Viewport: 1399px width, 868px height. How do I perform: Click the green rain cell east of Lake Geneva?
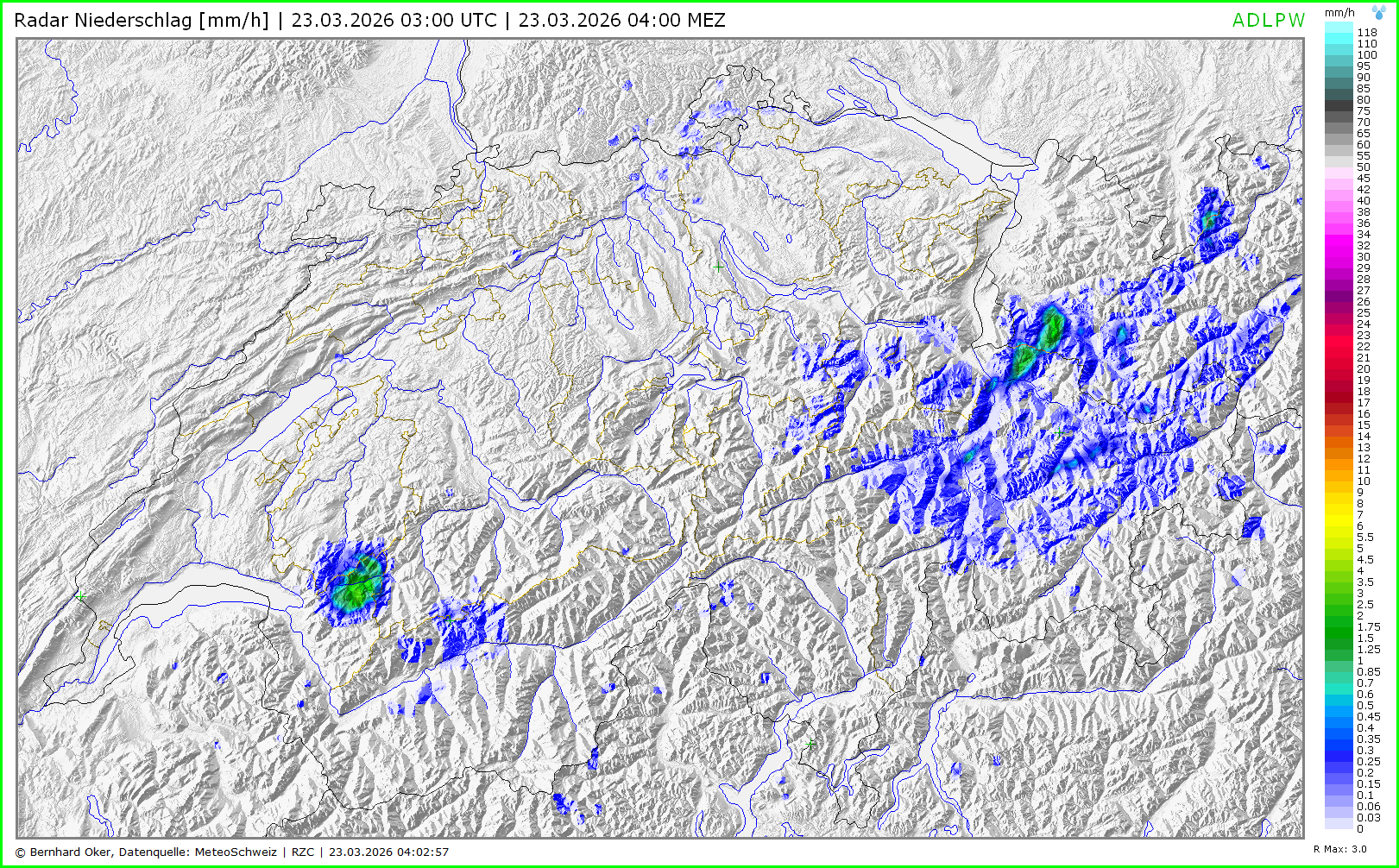coord(355,583)
